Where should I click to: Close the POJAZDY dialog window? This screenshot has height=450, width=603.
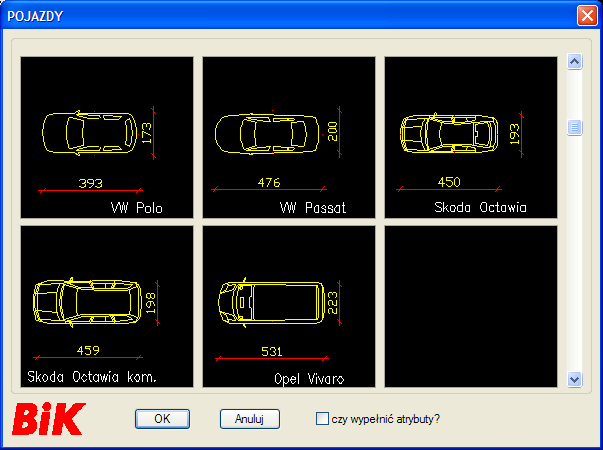587,16
